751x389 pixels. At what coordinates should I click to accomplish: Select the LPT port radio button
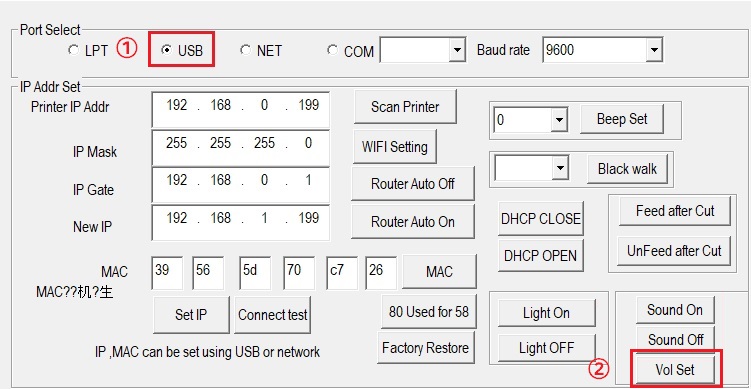[73, 50]
